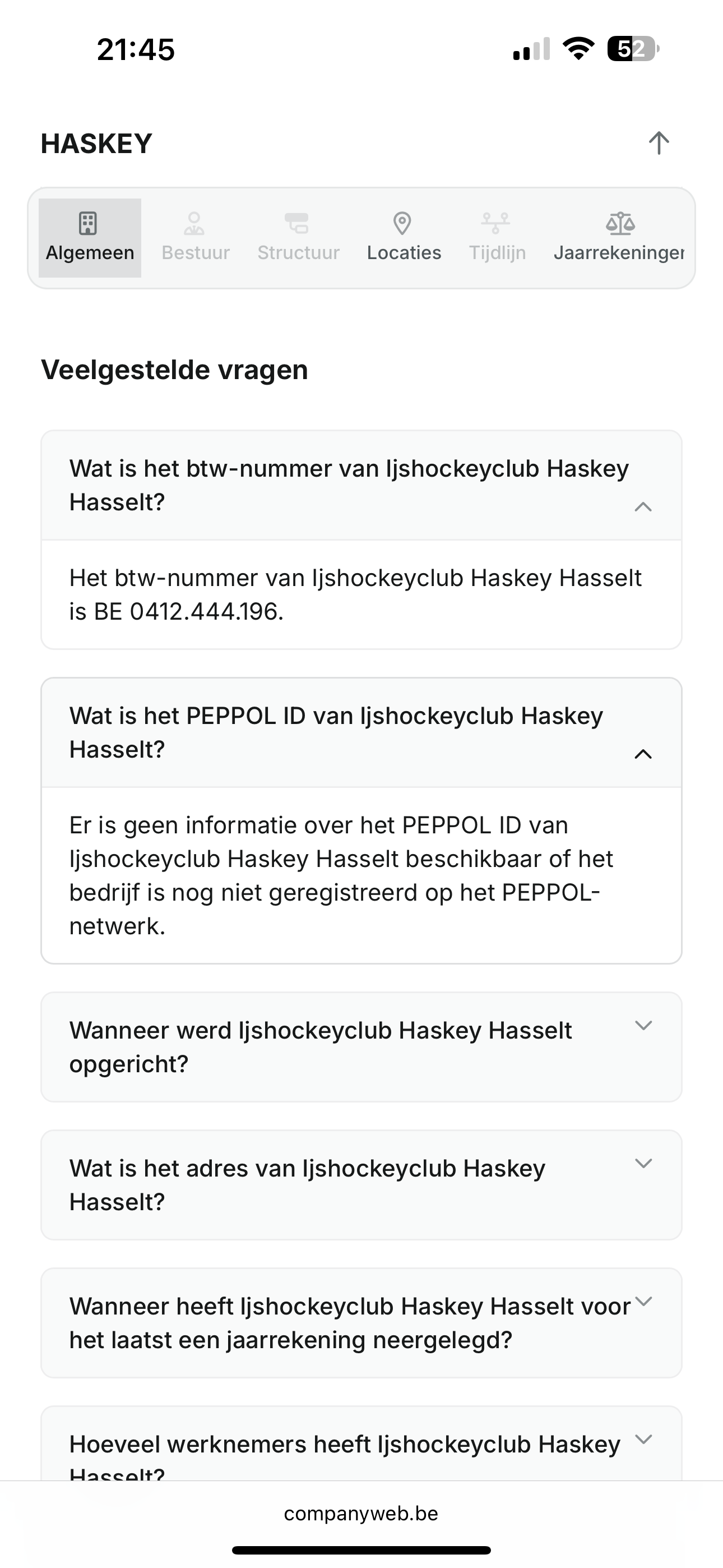Tap the Algemeen building icon
723x1568 pixels.
pyautogui.click(x=89, y=223)
